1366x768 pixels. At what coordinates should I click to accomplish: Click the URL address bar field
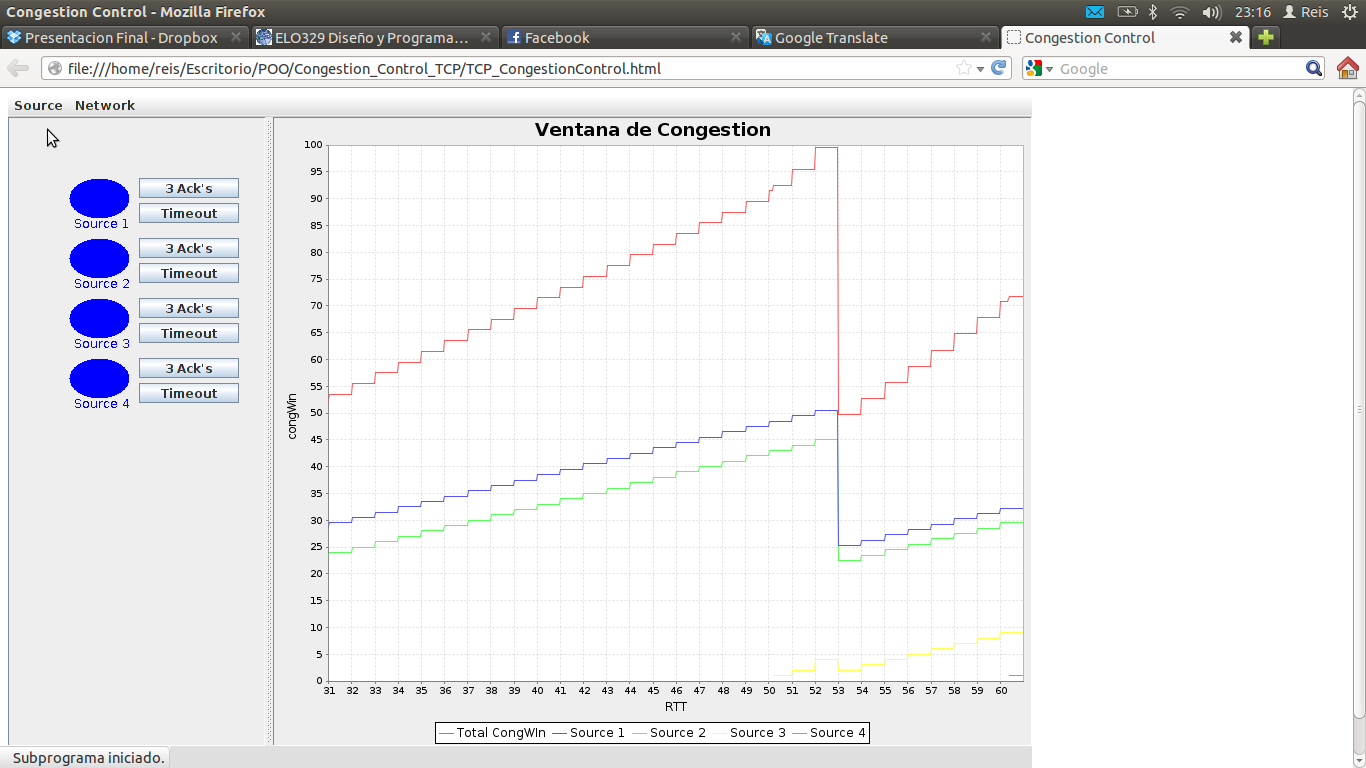pyautogui.click(x=500, y=68)
